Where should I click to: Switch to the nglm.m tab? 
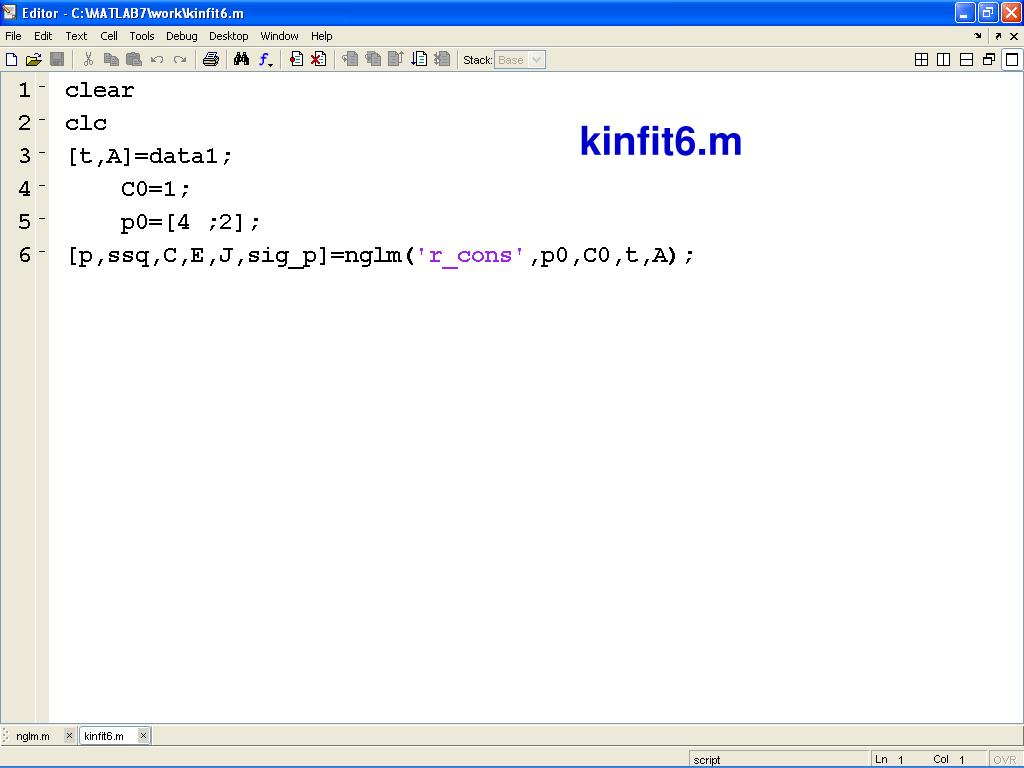point(33,736)
